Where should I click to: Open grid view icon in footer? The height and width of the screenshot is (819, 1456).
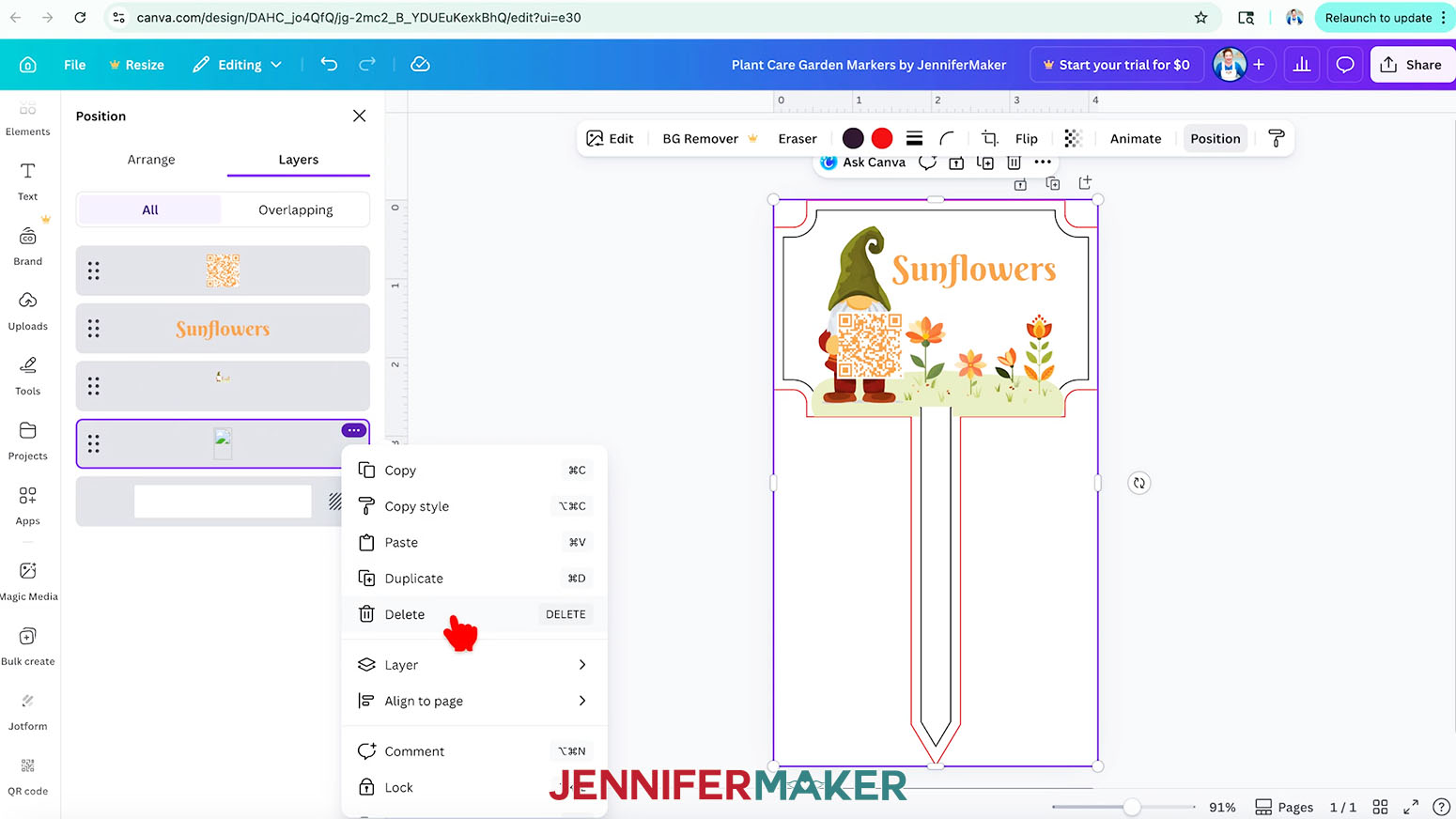click(x=1380, y=807)
